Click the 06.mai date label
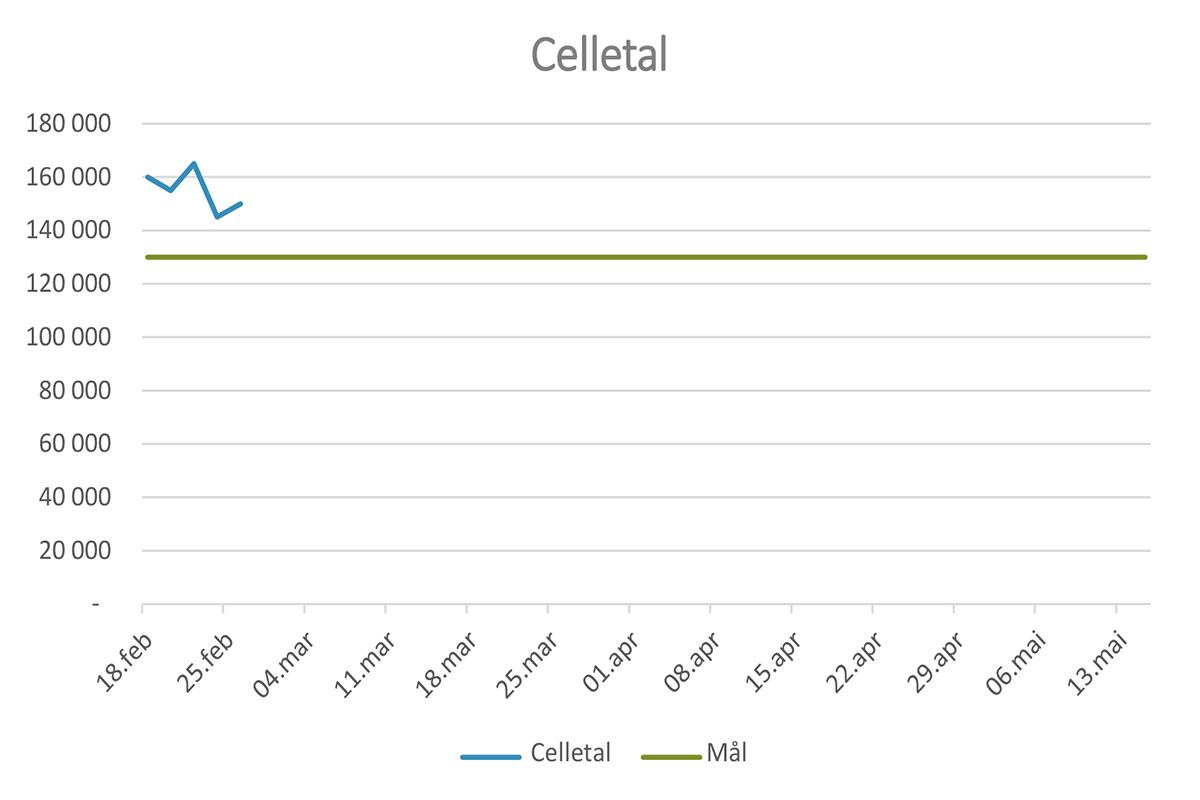 coord(1015,660)
